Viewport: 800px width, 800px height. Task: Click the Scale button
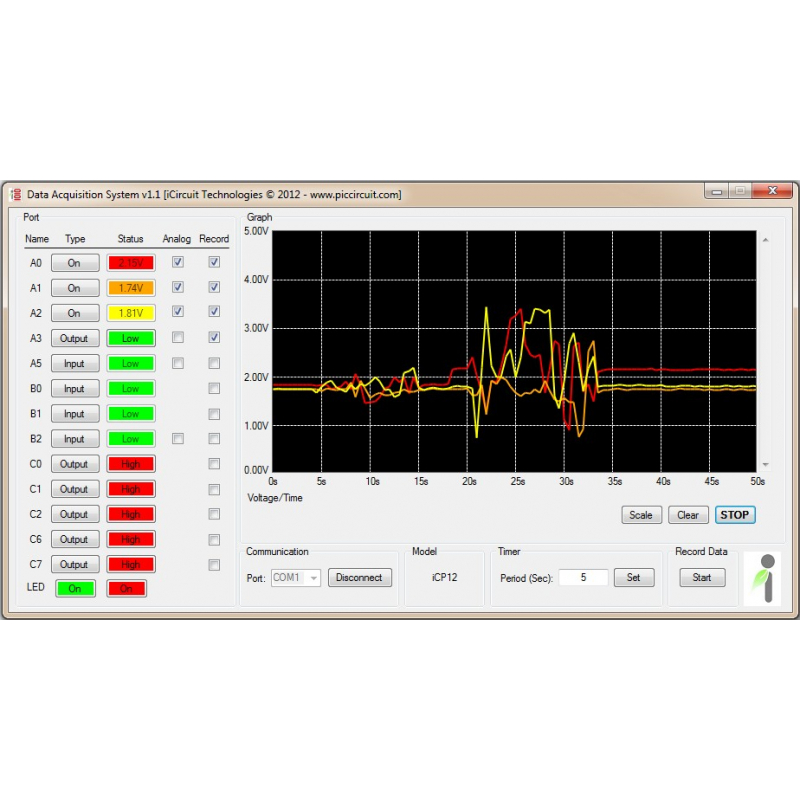pos(641,514)
